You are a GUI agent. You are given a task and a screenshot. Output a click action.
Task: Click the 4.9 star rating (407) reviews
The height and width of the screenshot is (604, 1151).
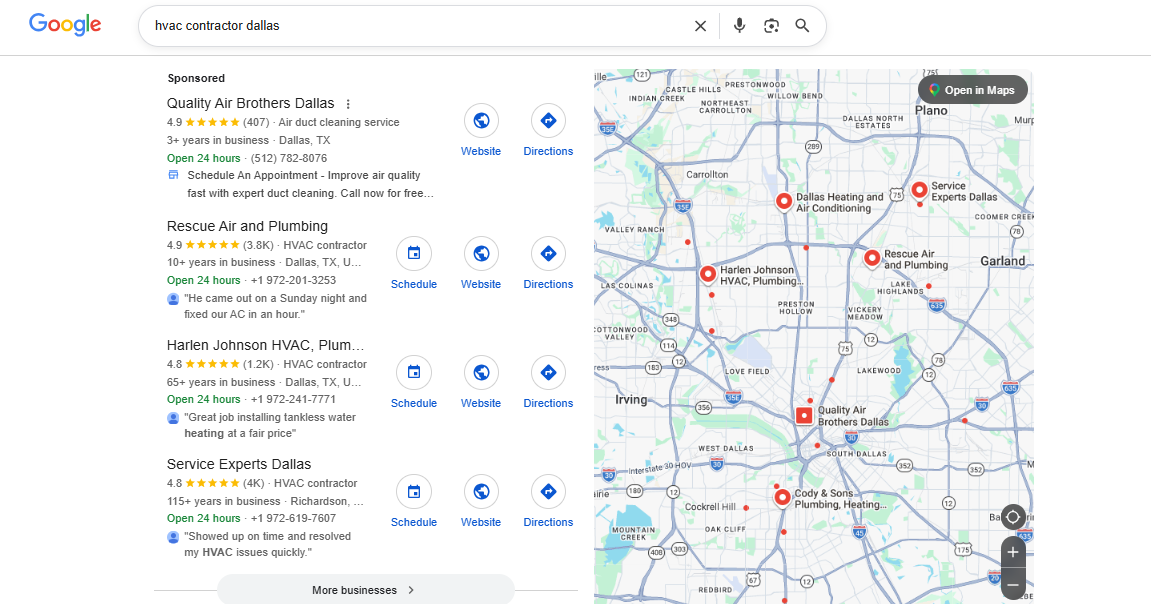218,123
